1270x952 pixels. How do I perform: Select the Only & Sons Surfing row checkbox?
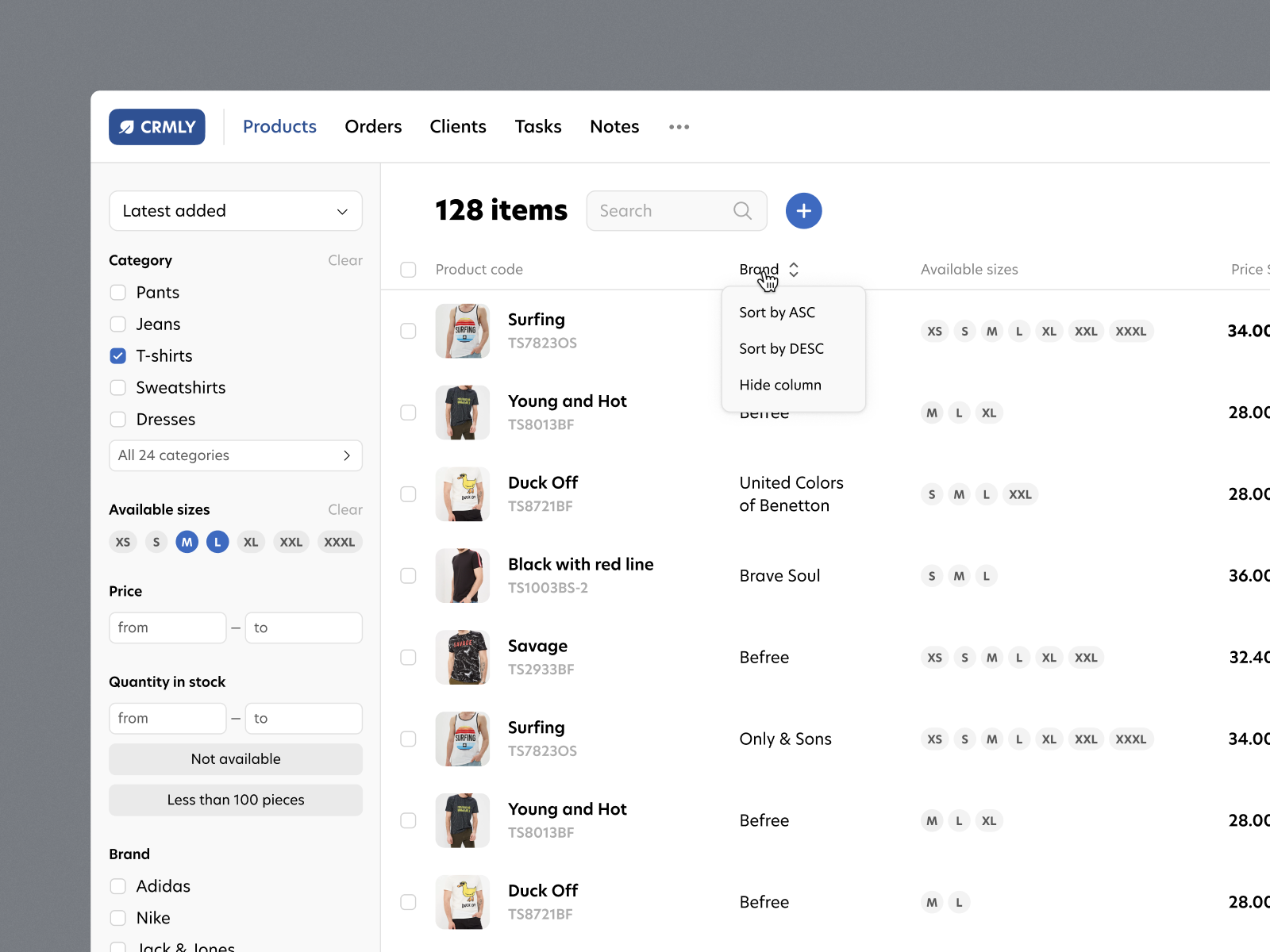[x=408, y=739]
